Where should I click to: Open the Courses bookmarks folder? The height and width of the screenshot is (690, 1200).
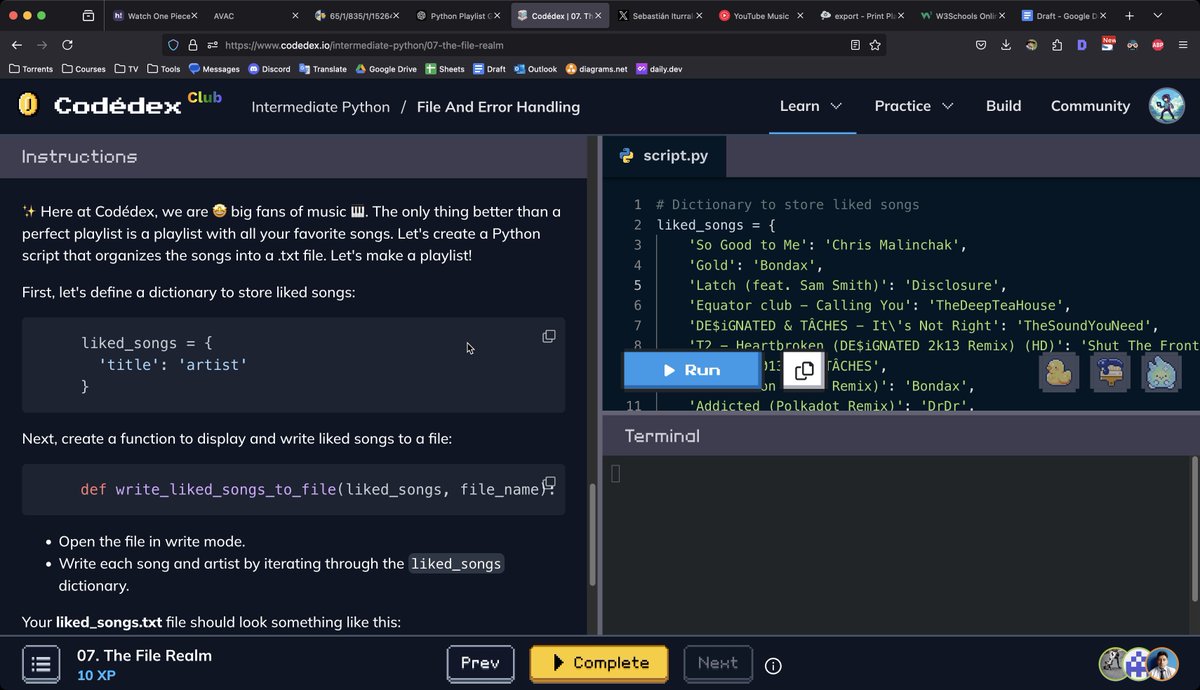click(x=84, y=69)
